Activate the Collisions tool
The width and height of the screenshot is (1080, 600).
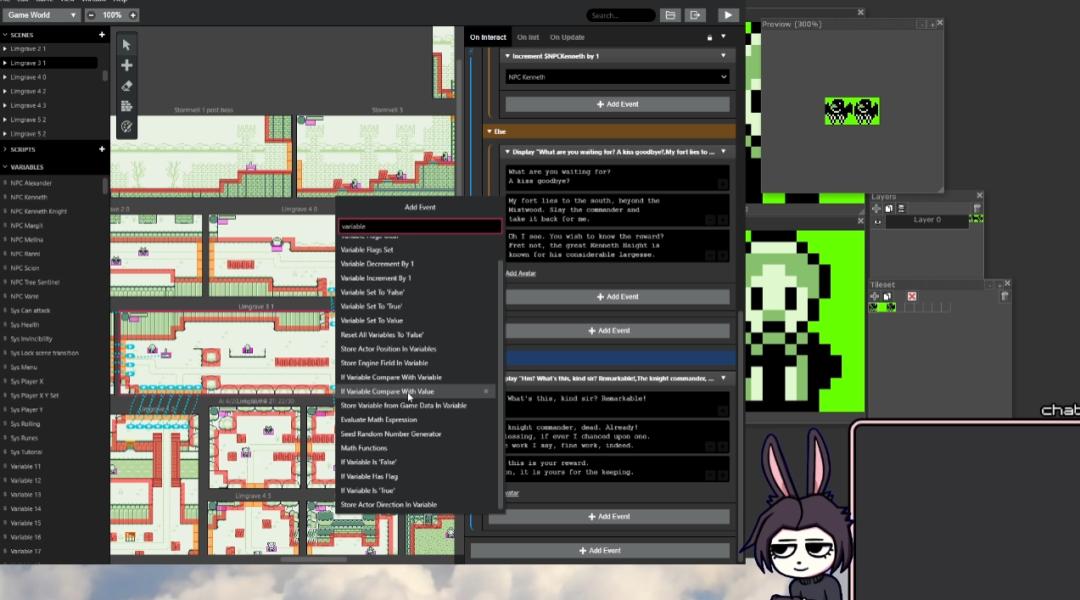point(126,106)
